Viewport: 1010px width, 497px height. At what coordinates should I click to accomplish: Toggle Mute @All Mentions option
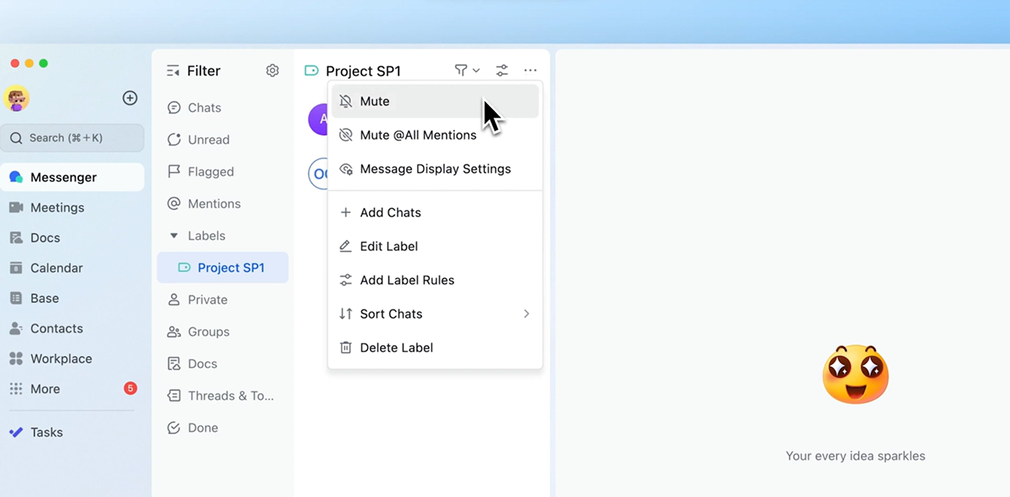pyautogui.click(x=418, y=135)
